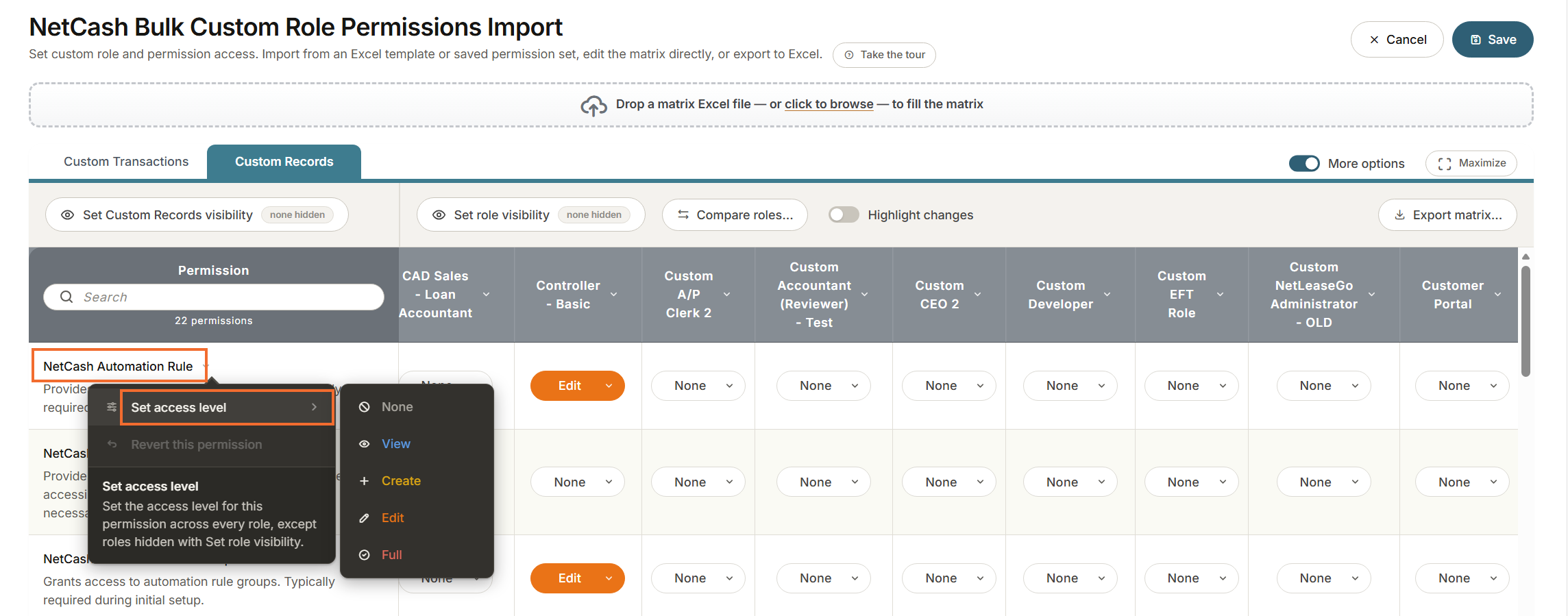Image resolution: width=1568 pixels, height=616 pixels.
Task: Click the Create plus icon in submenu
Action: pyautogui.click(x=365, y=481)
